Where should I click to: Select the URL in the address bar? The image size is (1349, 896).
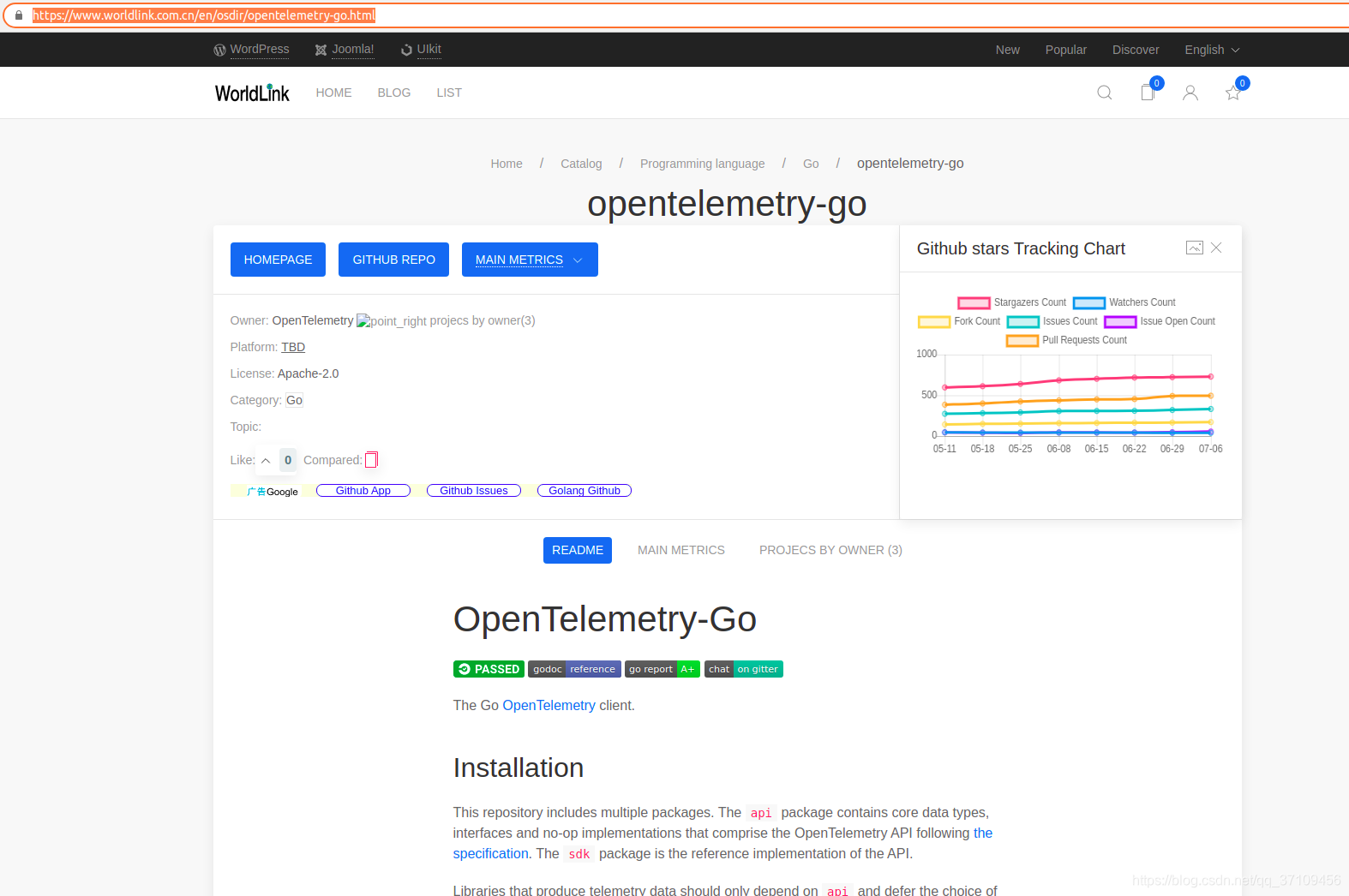204,15
